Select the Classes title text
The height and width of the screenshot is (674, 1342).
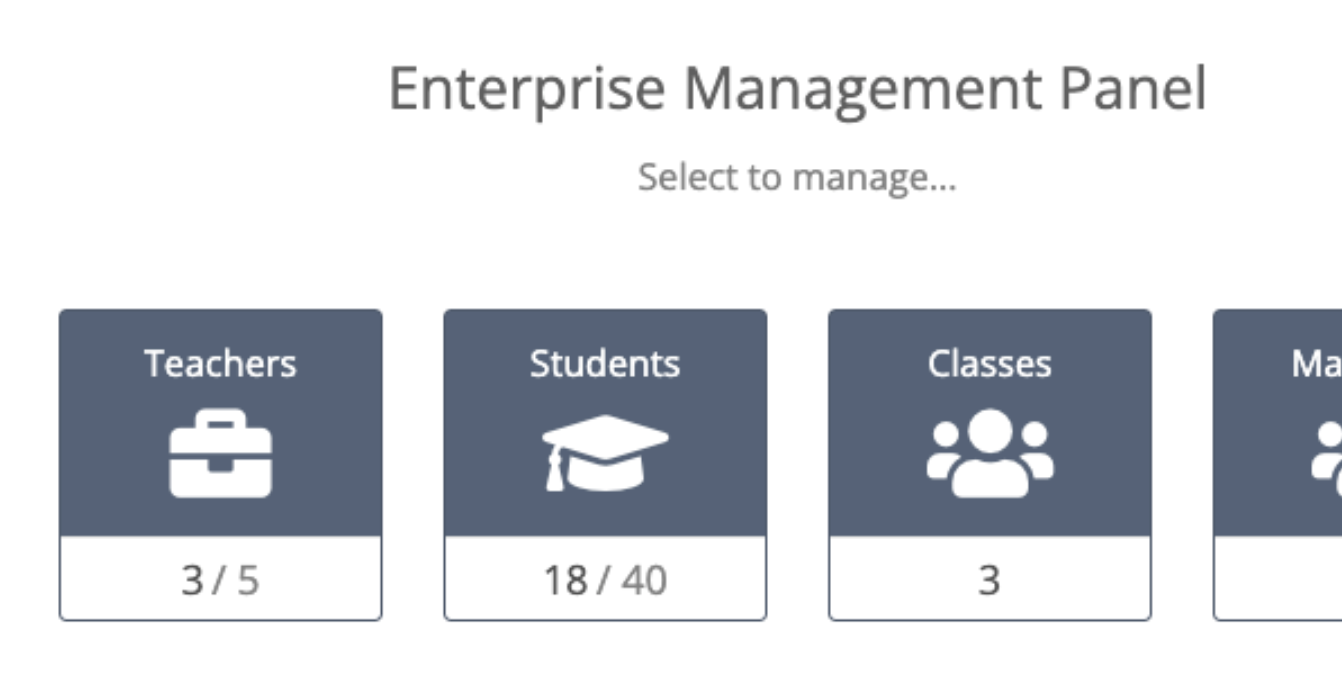[990, 363]
